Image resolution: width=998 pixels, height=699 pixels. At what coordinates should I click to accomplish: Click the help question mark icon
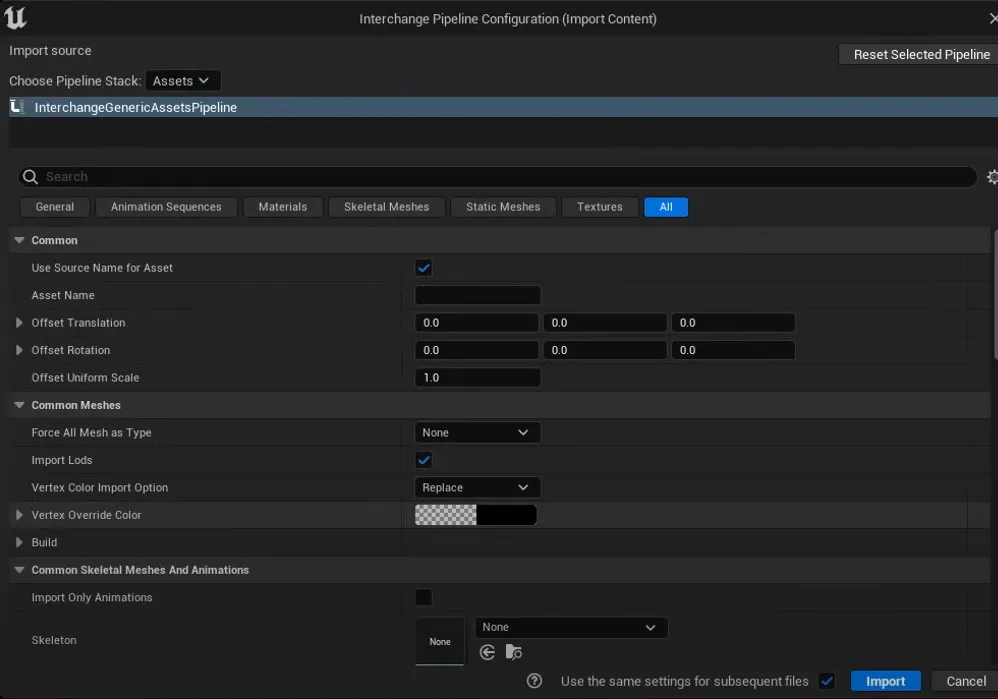click(535, 681)
